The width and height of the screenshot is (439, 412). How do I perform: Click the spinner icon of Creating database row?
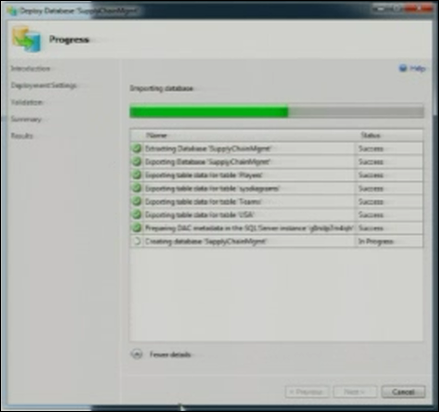click(137, 241)
